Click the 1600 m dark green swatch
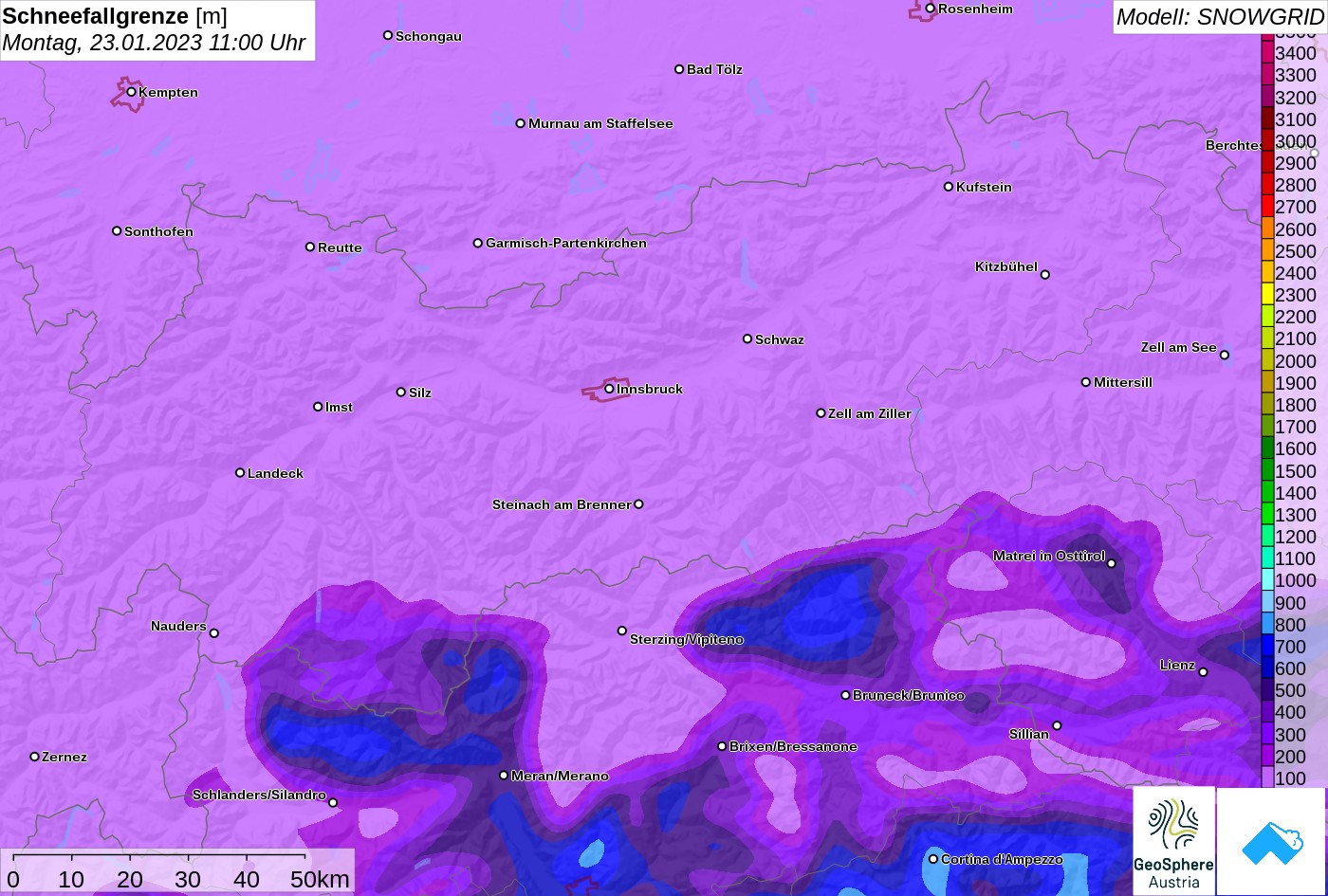The height and width of the screenshot is (896, 1328). (x=1266, y=448)
